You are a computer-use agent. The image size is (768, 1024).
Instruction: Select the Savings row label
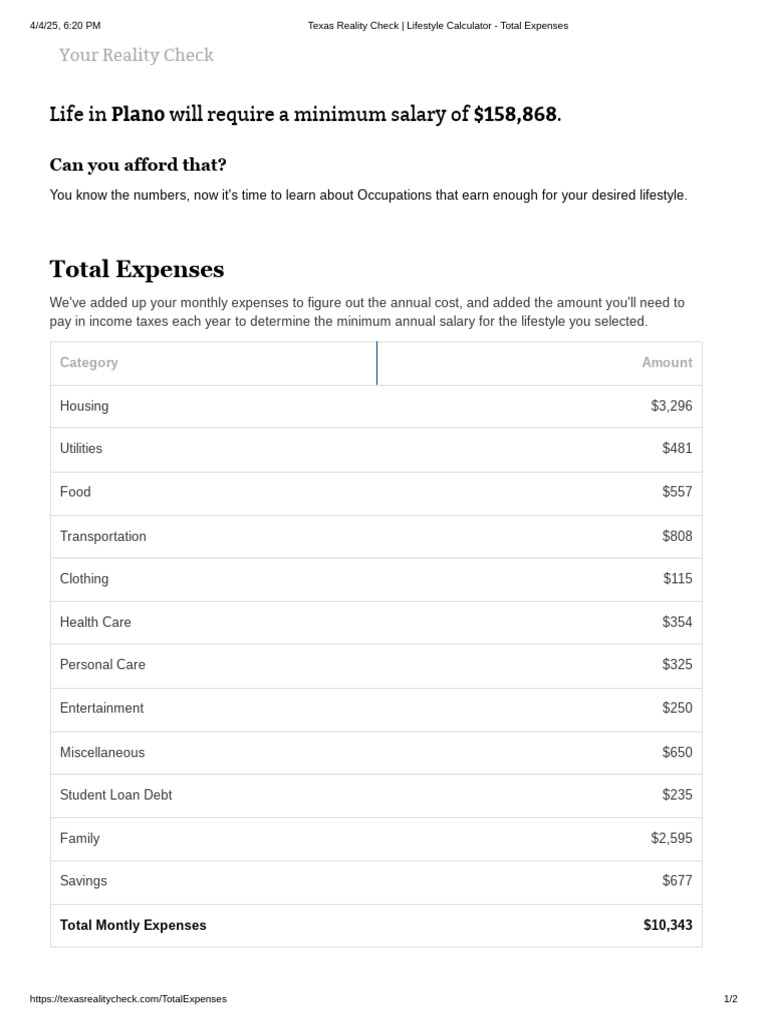pyautogui.click(x=83, y=881)
